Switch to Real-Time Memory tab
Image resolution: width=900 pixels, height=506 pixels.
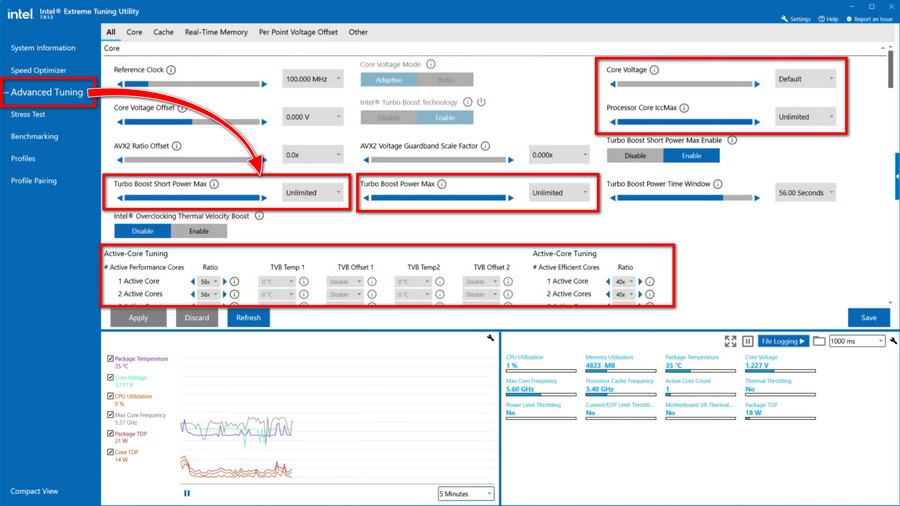tap(216, 32)
